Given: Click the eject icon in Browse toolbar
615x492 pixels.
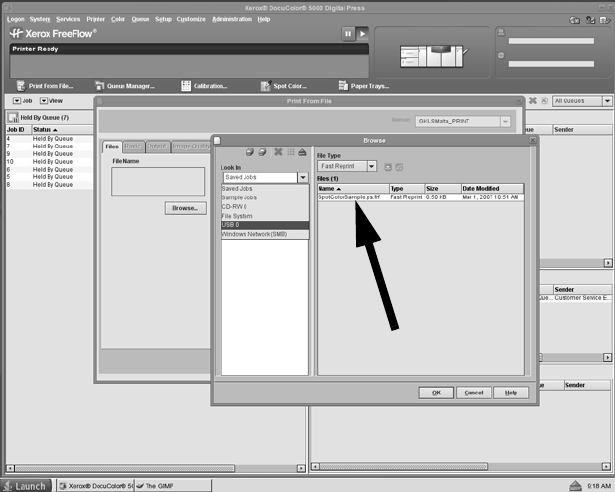Looking at the screenshot, I should [x=302, y=152].
